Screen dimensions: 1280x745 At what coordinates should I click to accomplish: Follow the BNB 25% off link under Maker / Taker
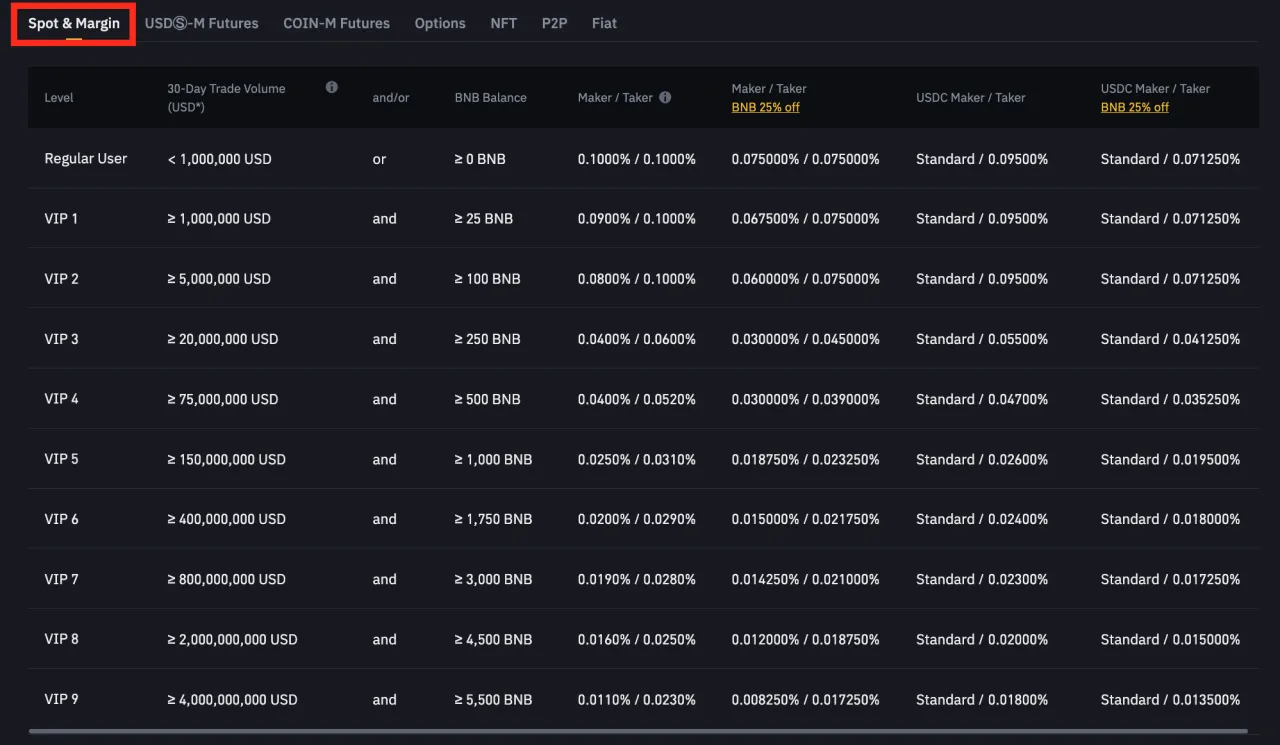pos(766,107)
